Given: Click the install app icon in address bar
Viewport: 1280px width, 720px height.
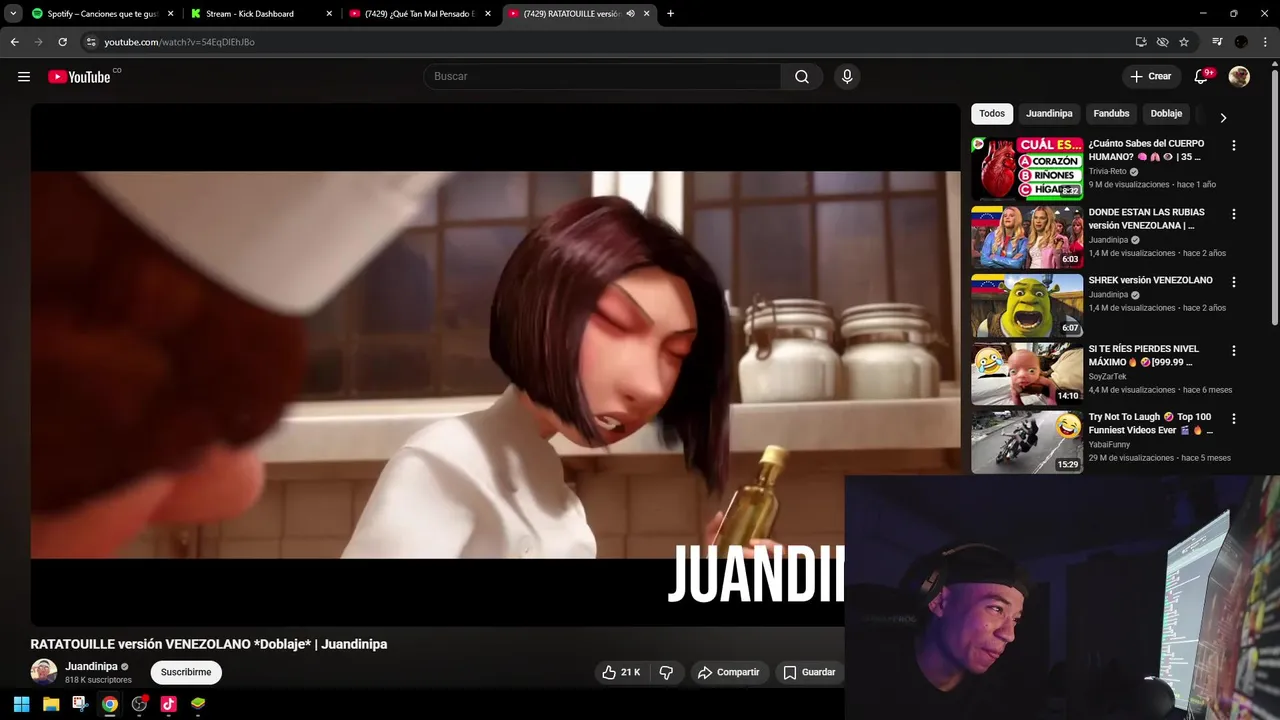Looking at the screenshot, I should [x=1141, y=42].
